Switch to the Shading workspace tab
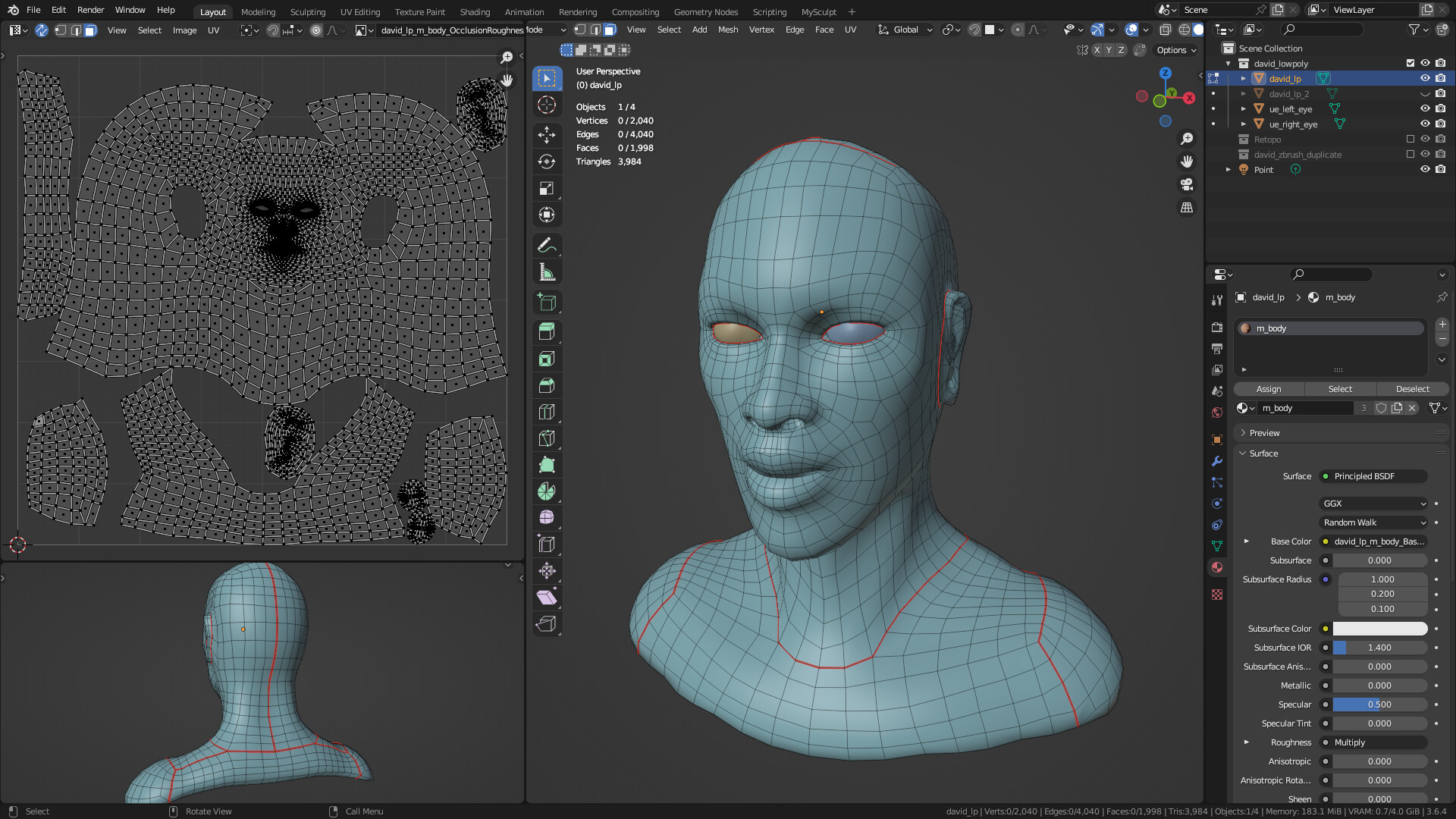 click(x=475, y=12)
